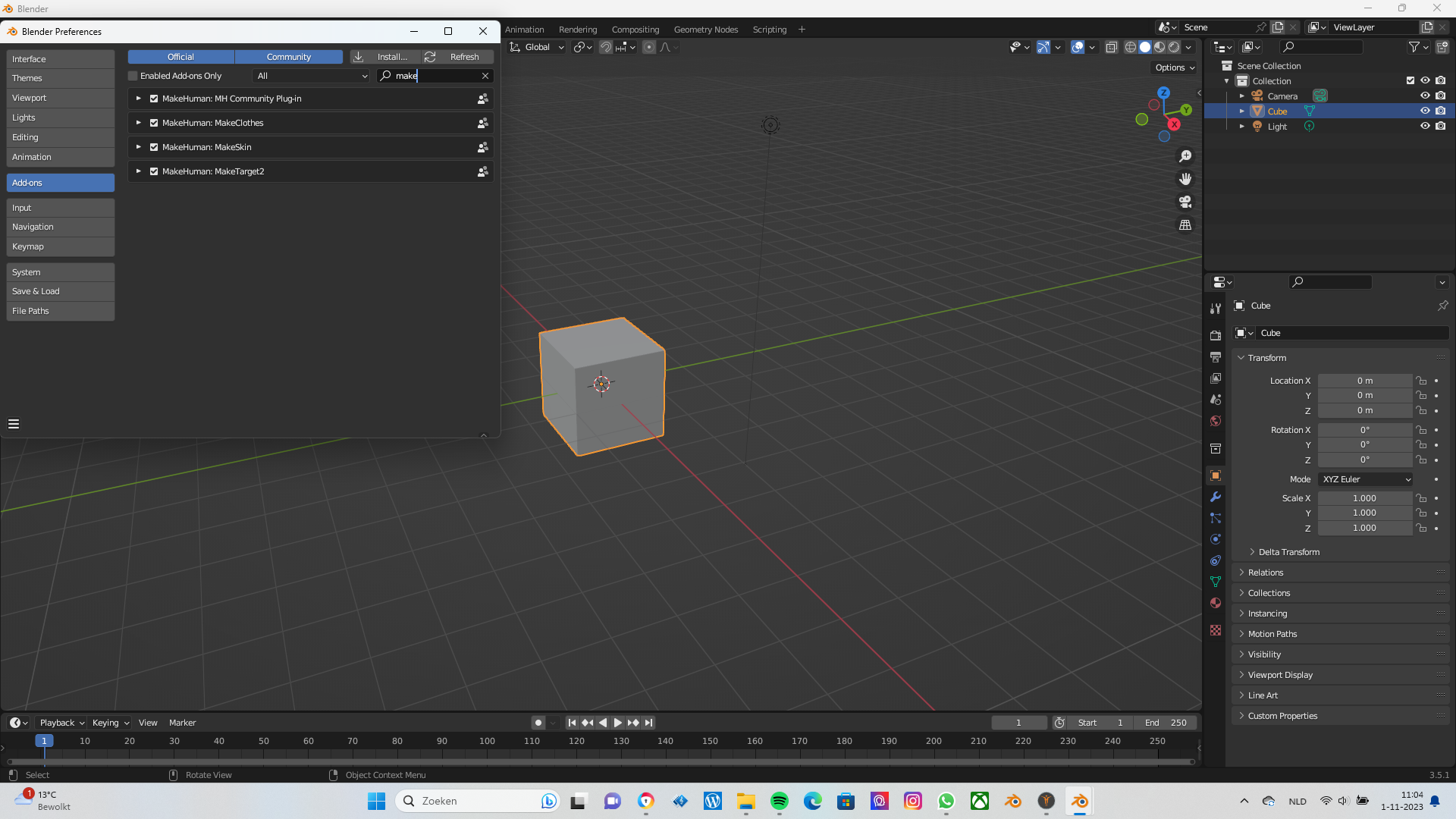Uncheck Collection exclude checkbox in outliner
Image resolution: width=1456 pixels, height=819 pixels.
click(1410, 80)
